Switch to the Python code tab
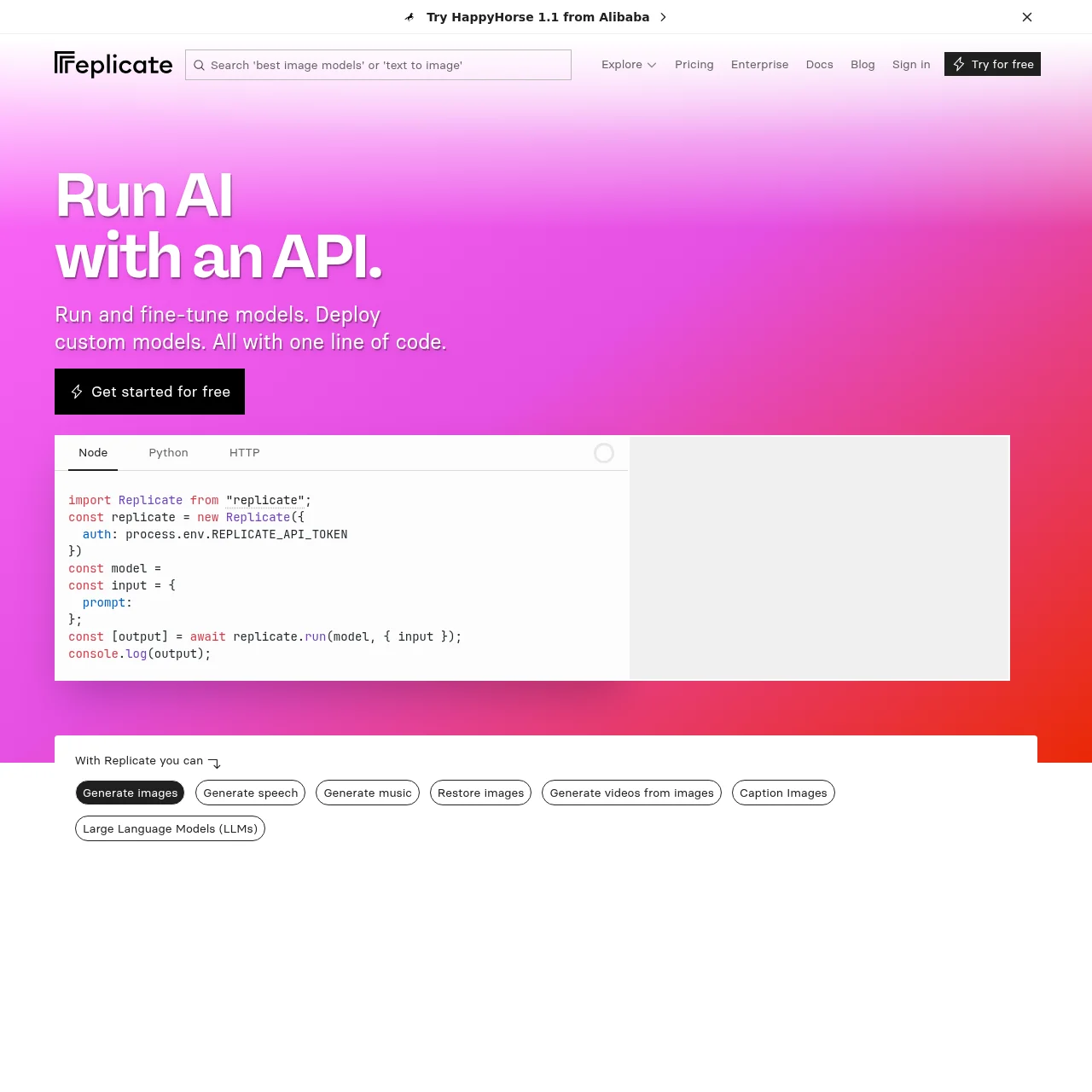This screenshot has width=1092, height=1092. coord(168,453)
